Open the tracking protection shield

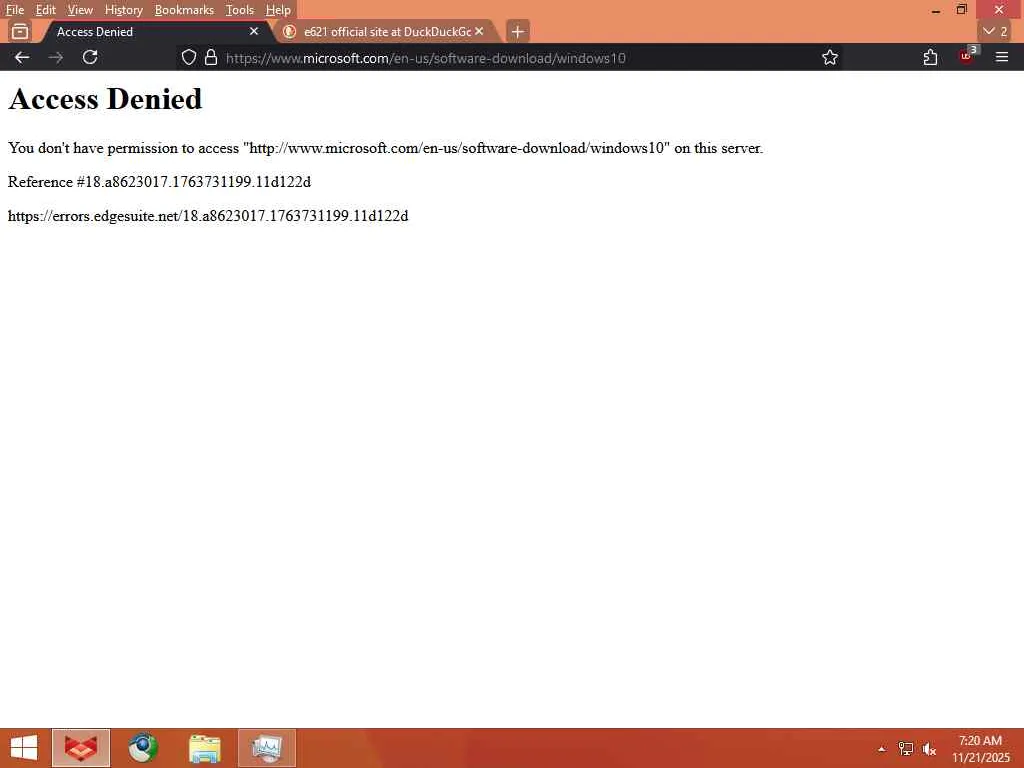[189, 57]
